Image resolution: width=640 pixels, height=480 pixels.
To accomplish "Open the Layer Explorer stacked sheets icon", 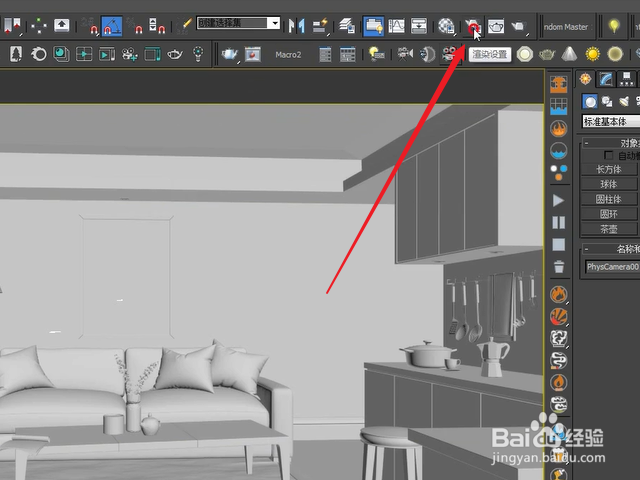I will click(347, 26).
